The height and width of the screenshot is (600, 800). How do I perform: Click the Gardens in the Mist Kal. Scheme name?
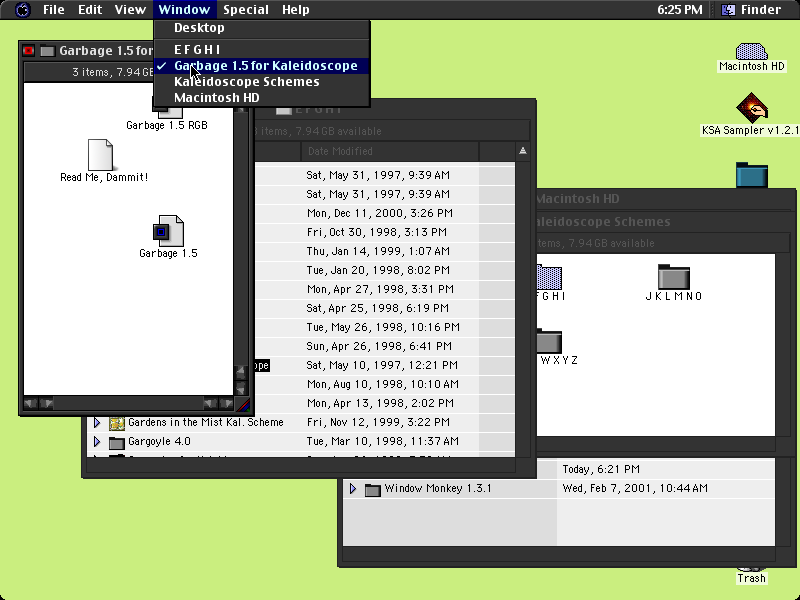click(x=206, y=422)
